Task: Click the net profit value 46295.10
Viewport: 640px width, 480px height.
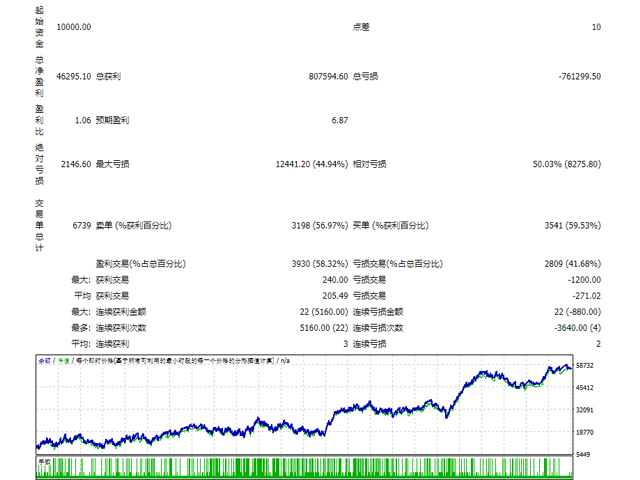Action: (74, 76)
